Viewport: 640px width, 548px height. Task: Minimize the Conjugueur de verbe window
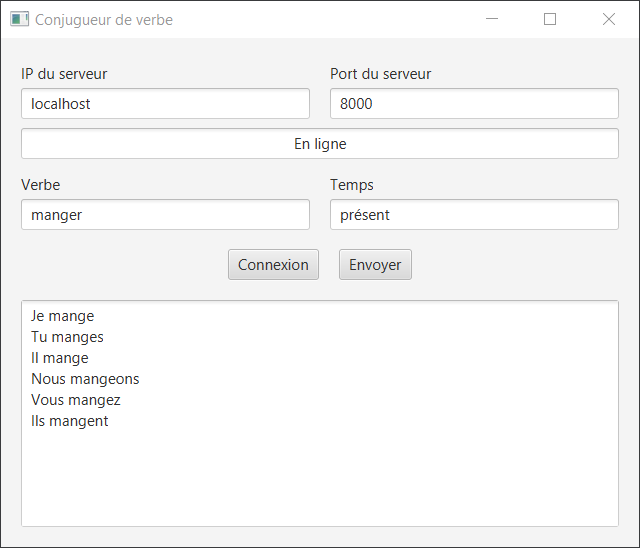pyautogui.click(x=492, y=19)
